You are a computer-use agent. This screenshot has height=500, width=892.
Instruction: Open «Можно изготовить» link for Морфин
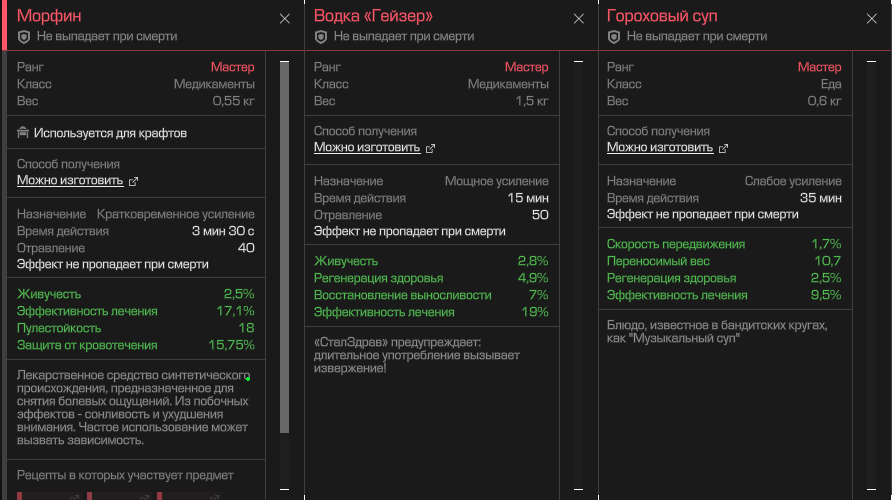pyautogui.click(x=70, y=181)
